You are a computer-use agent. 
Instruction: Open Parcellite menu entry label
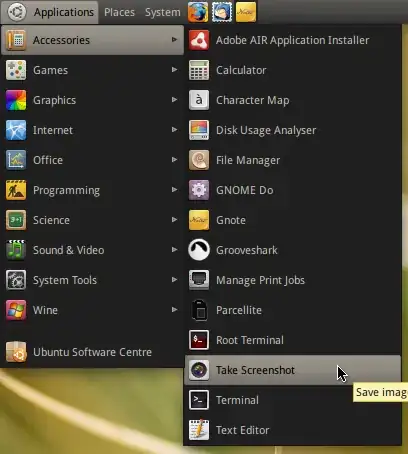239,310
